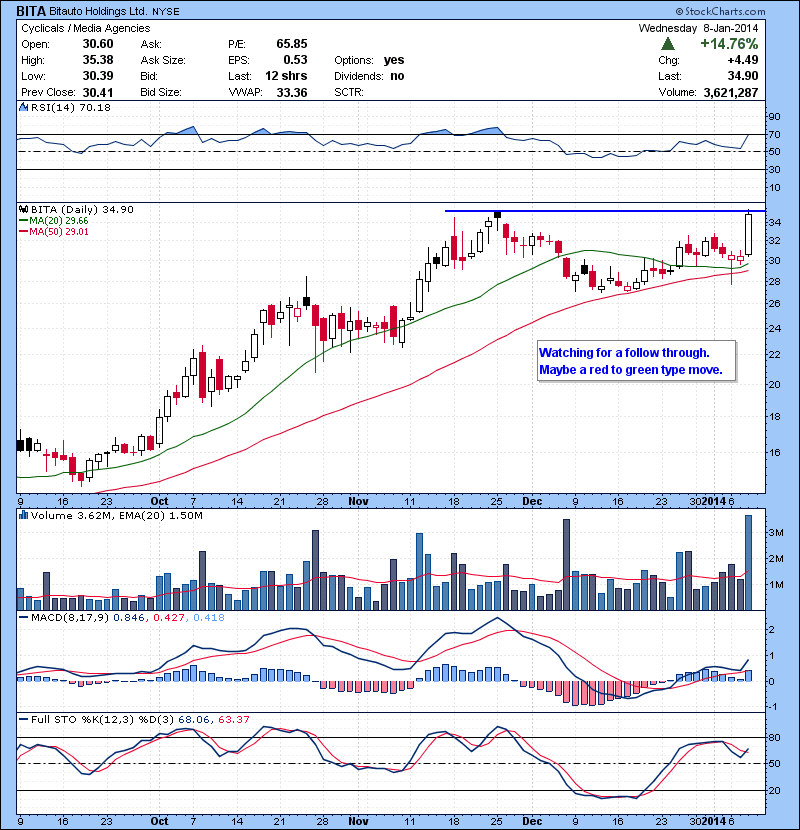Select the green MA(20) legend line marker

point(24,221)
